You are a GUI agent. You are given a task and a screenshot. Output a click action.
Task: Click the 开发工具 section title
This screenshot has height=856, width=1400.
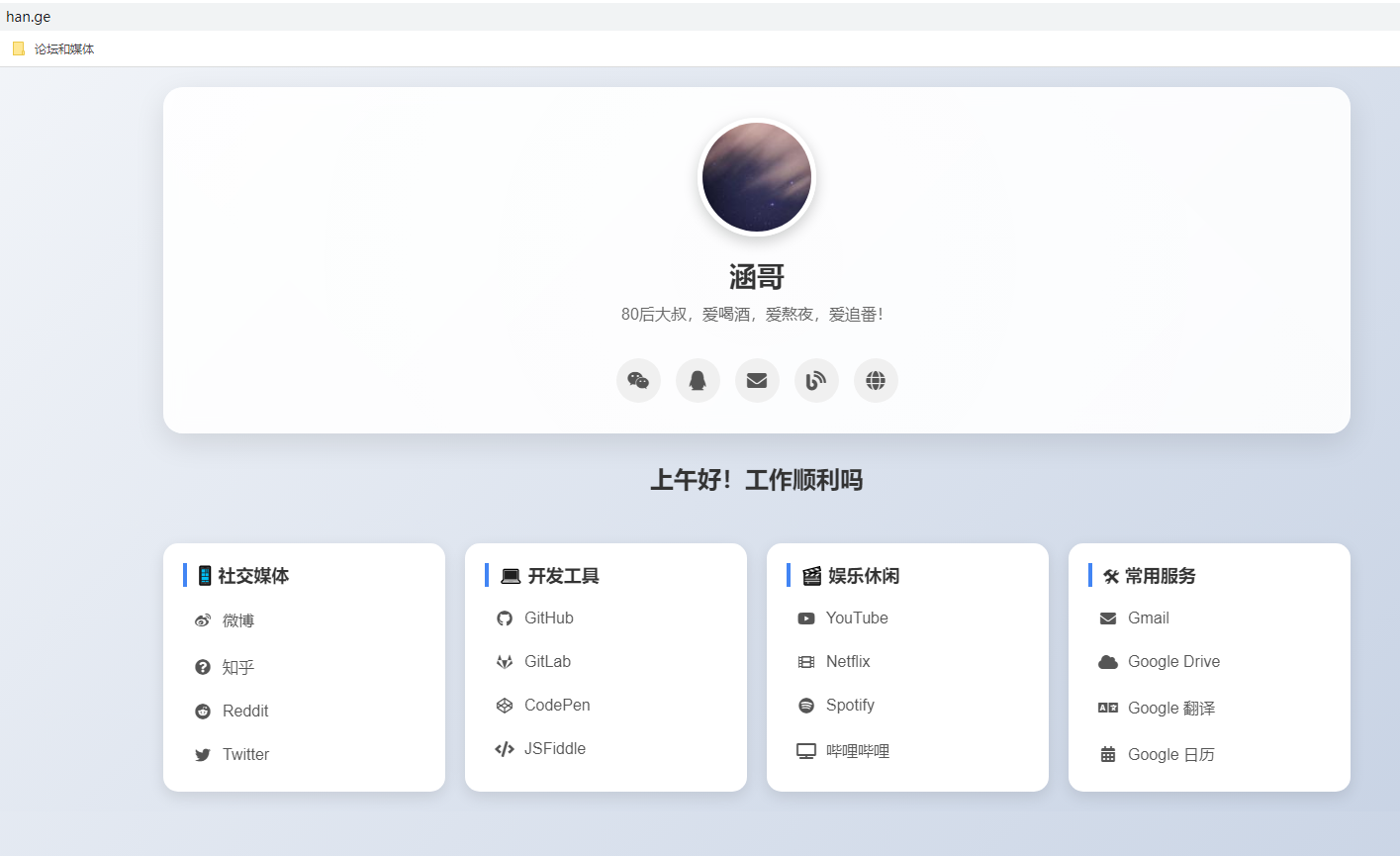[x=563, y=576]
